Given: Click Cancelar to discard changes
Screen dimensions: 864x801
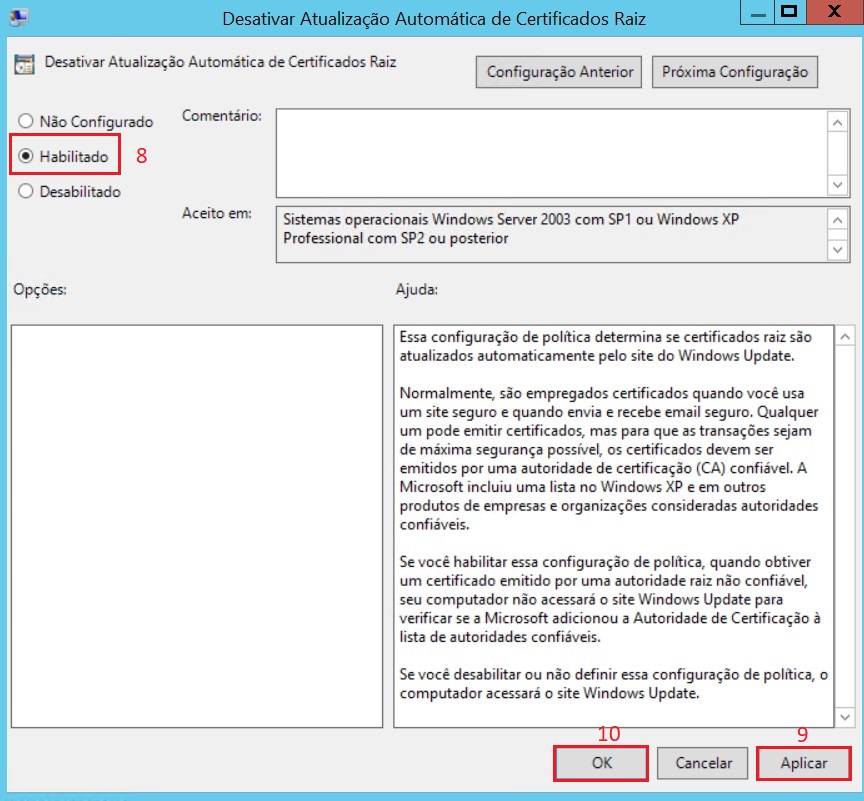Looking at the screenshot, I should (704, 763).
